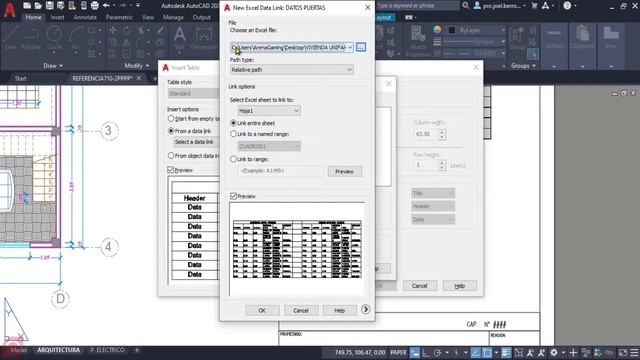
Task: Open the Home ribbon tab
Action: coord(33,18)
